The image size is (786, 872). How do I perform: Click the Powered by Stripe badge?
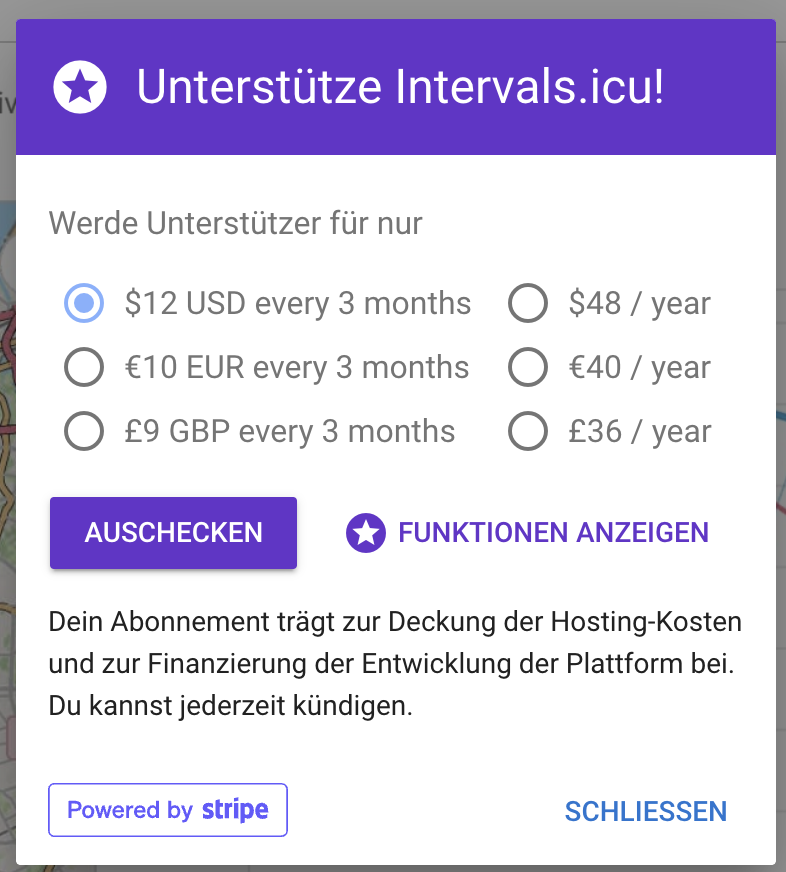coord(168,810)
